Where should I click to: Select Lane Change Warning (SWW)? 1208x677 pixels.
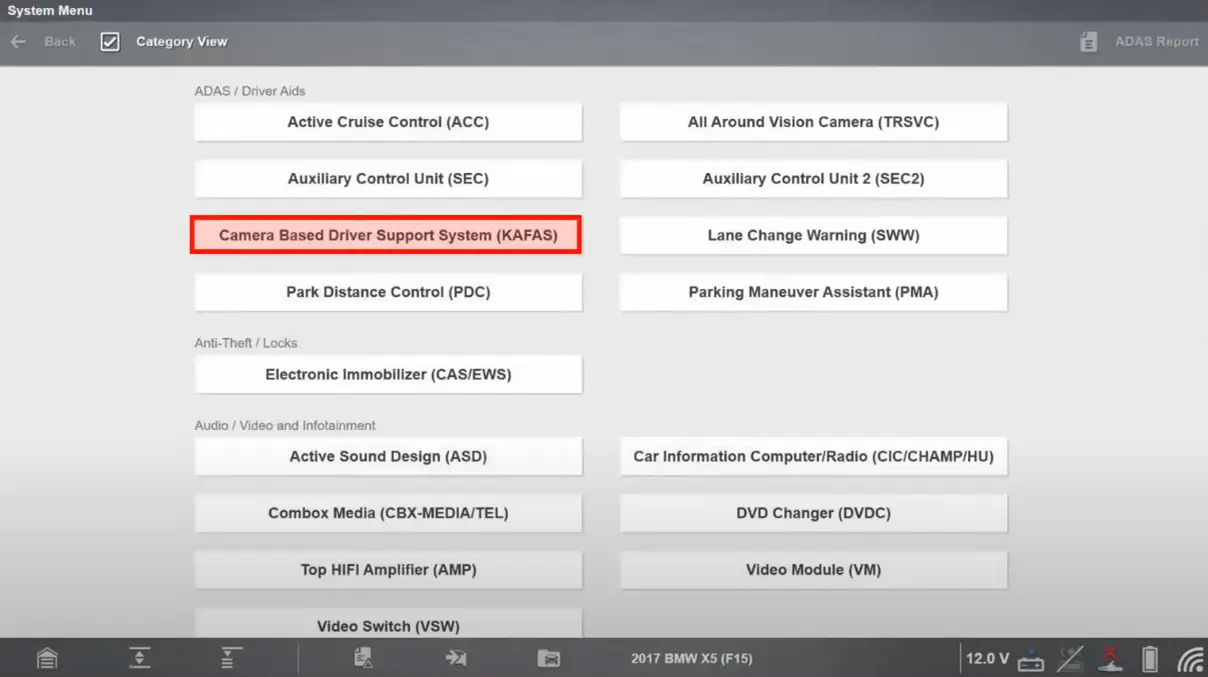click(x=813, y=236)
